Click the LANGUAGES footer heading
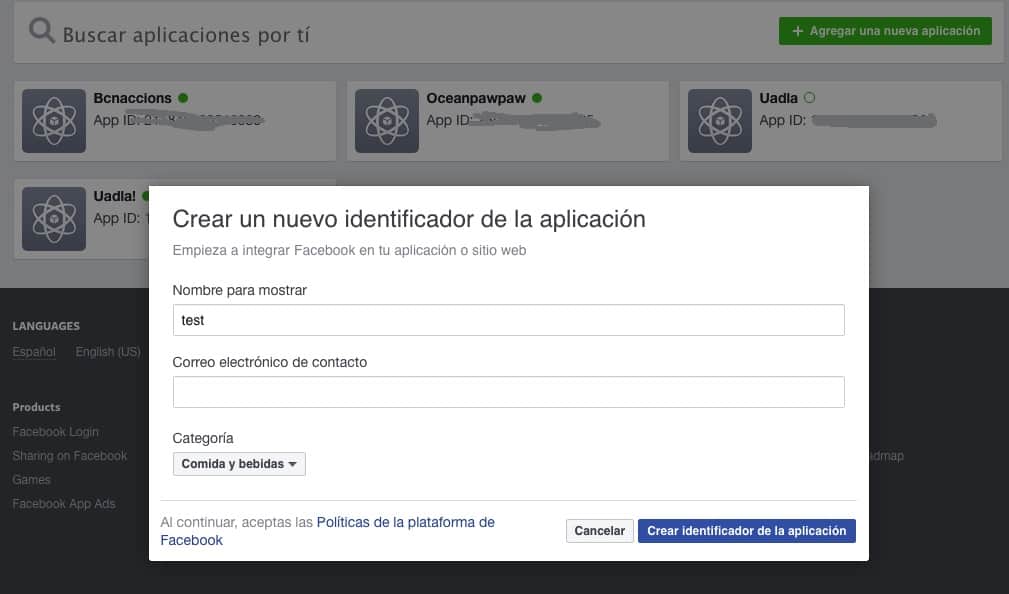The image size is (1009, 594). point(46,326)
